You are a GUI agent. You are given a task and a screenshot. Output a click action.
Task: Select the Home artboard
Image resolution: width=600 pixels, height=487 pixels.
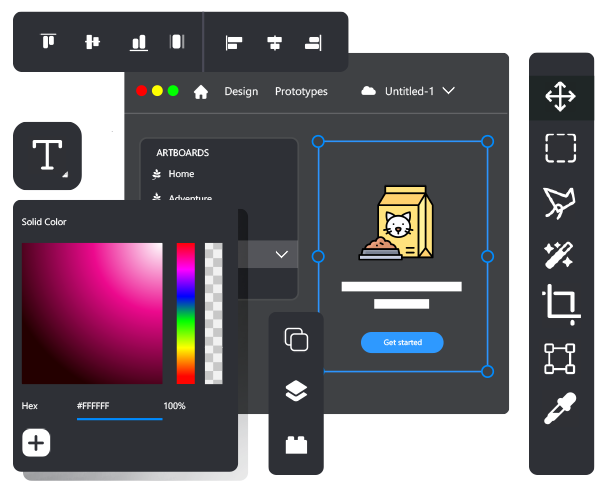[181, 174]
